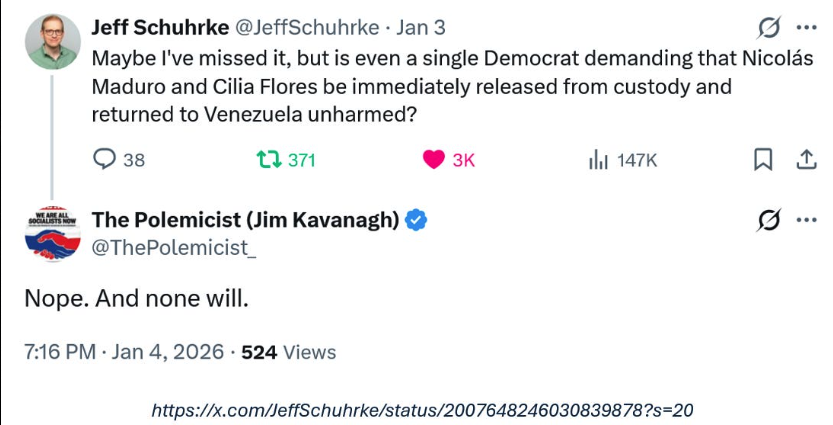Click the reply icon on Jeff Schuhrke's tweet
The image size is (833, 425).
106,160
